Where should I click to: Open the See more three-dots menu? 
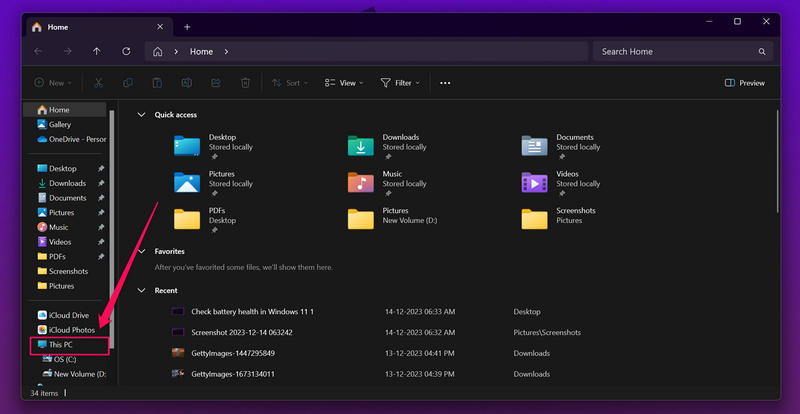click(x=445, y=83)
